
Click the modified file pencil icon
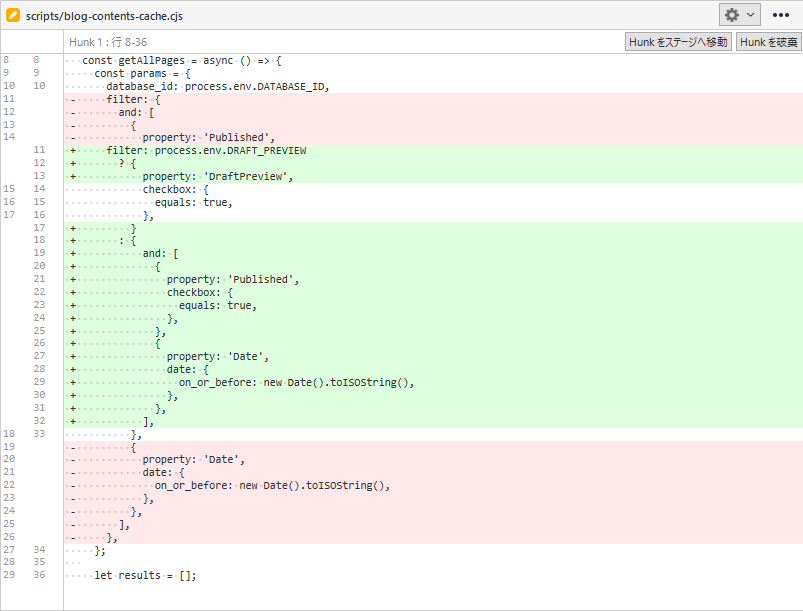pos(14,16)
